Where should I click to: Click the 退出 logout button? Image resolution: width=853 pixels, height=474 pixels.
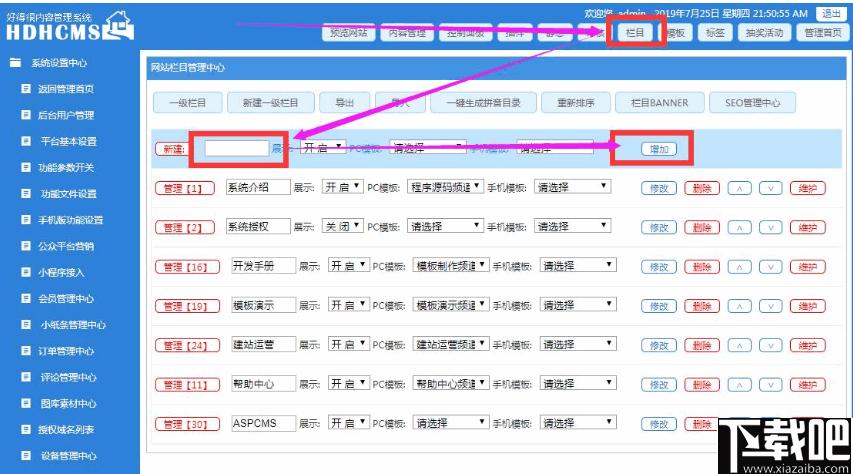click(x=830, y=13)
